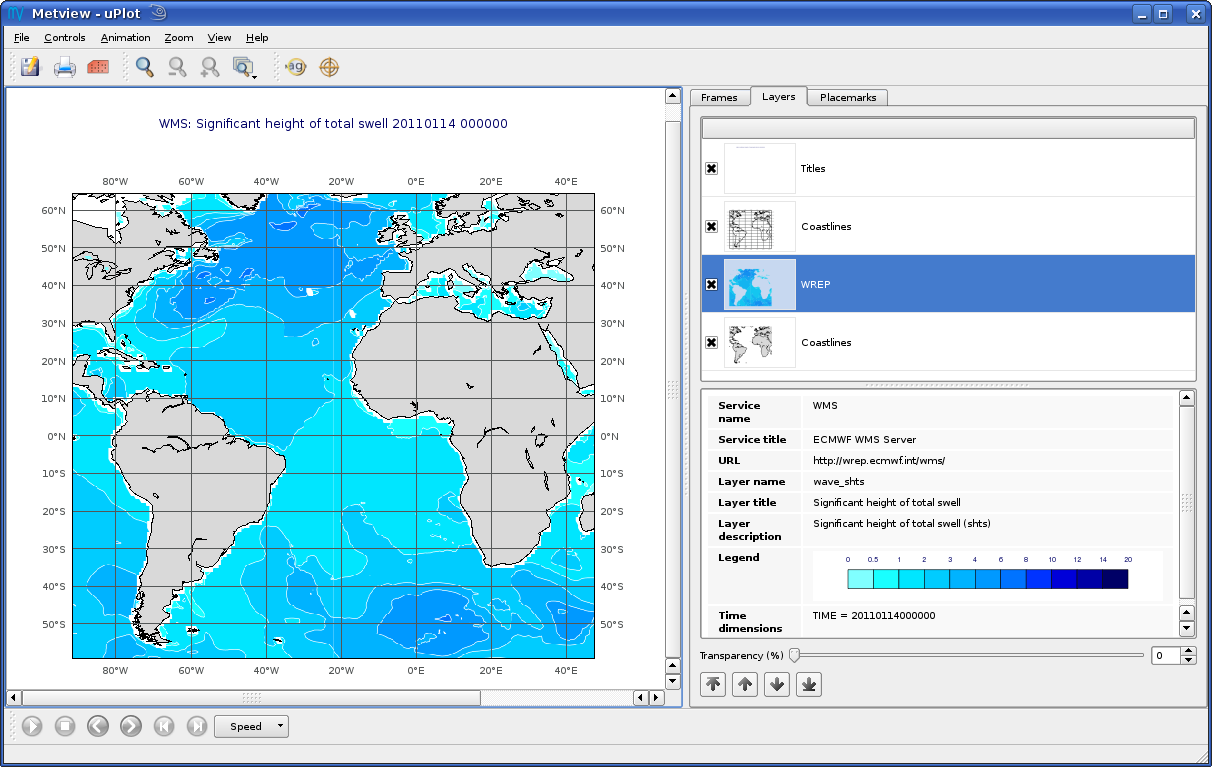Uncheck the Titles layer checkbox

click(x=711, y=168)
